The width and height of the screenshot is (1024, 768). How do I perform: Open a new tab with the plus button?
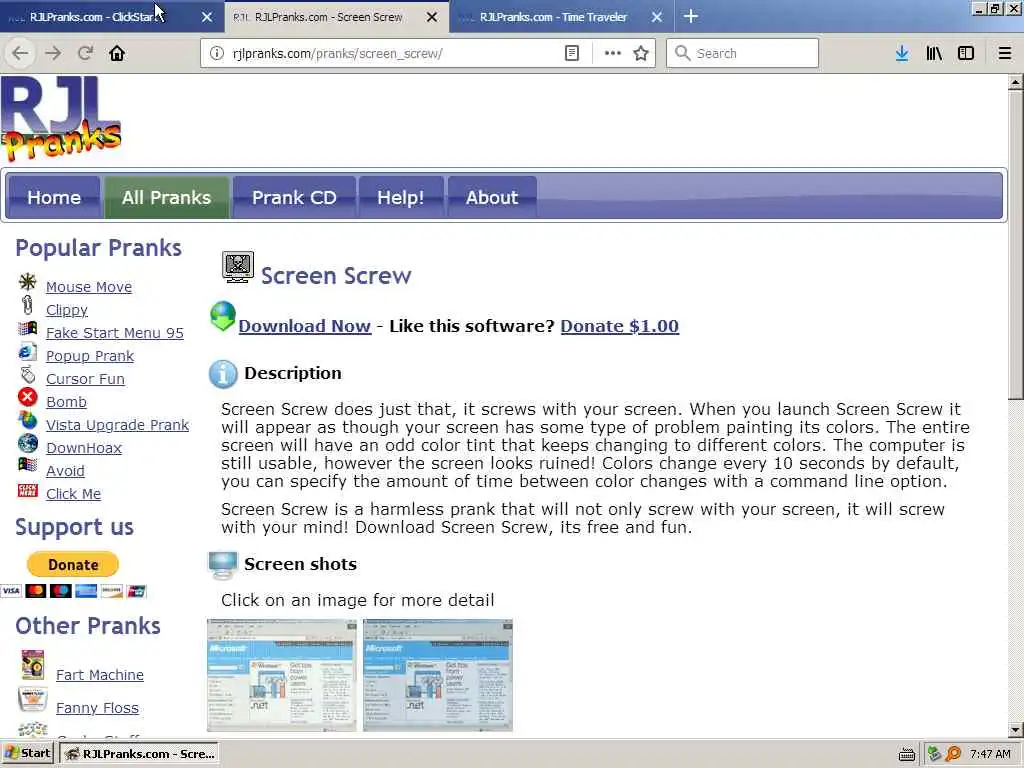click(691, 16)
